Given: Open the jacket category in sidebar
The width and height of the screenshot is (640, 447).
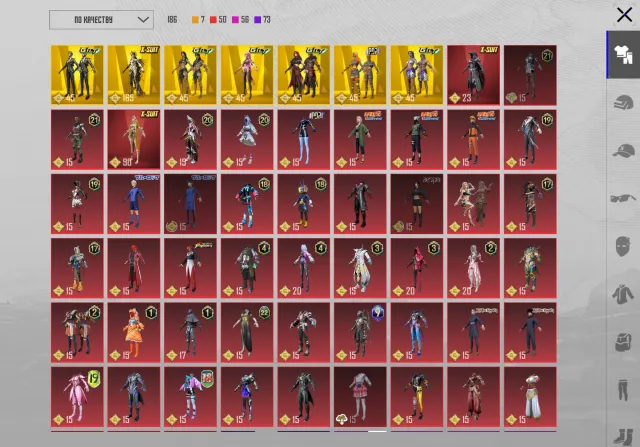Looking at the screenshot, I should (x=623, y=294).
